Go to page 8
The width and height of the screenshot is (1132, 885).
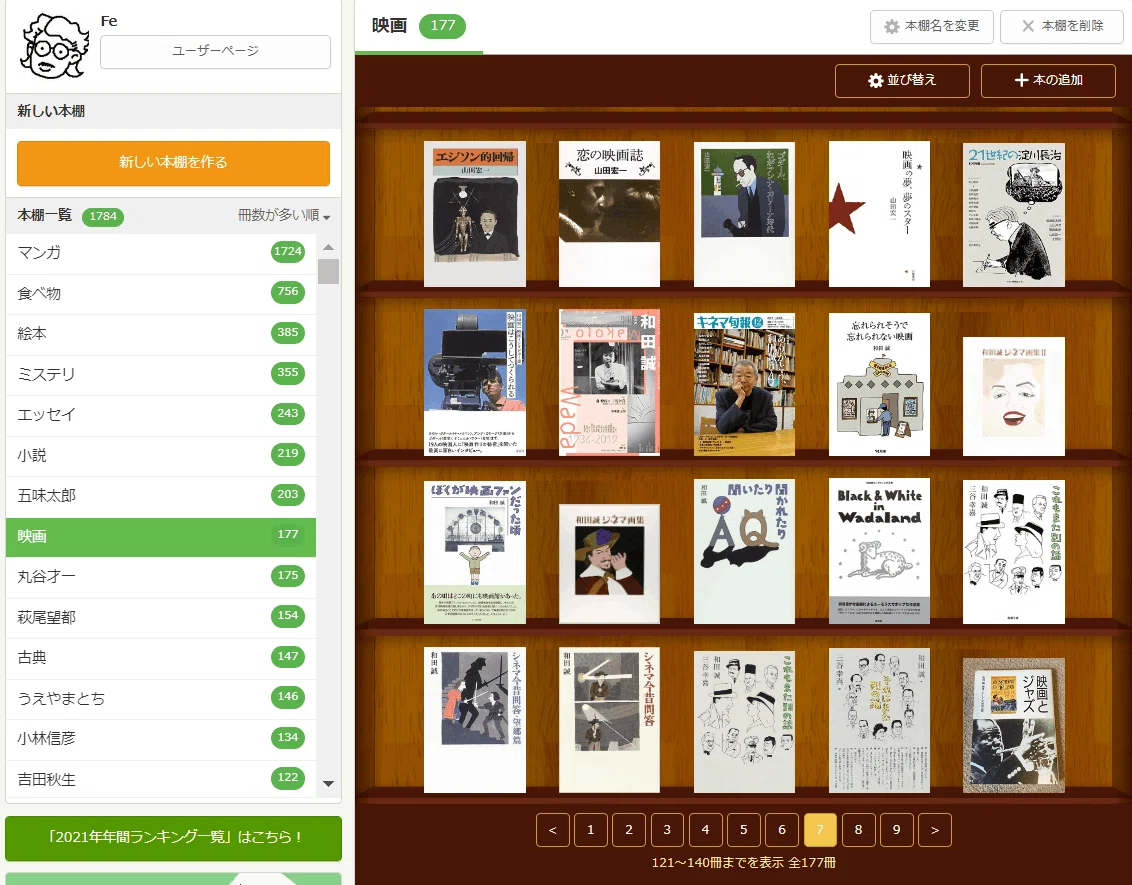click(858, 830)
